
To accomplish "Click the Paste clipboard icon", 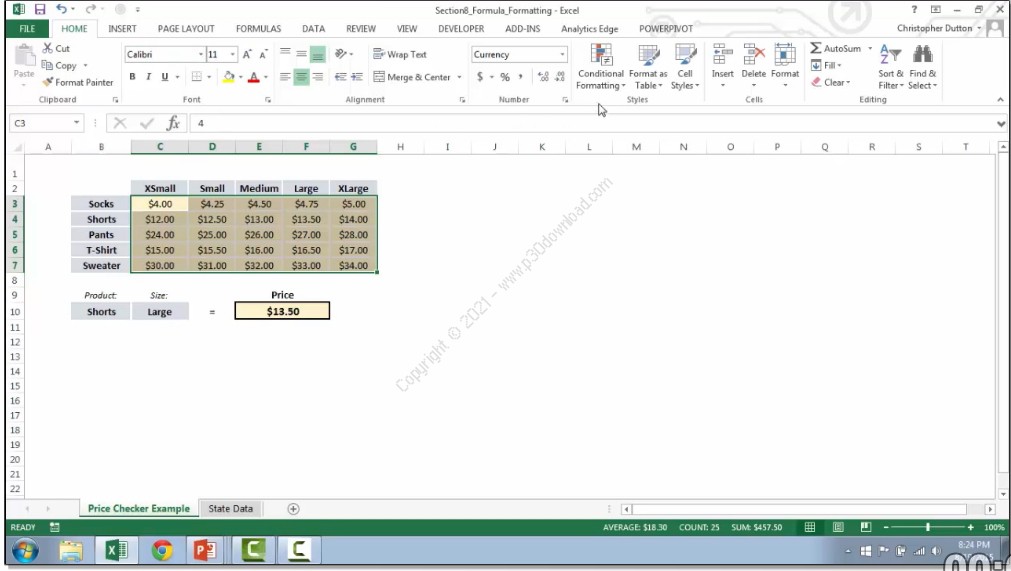I will tap(24, 57).
